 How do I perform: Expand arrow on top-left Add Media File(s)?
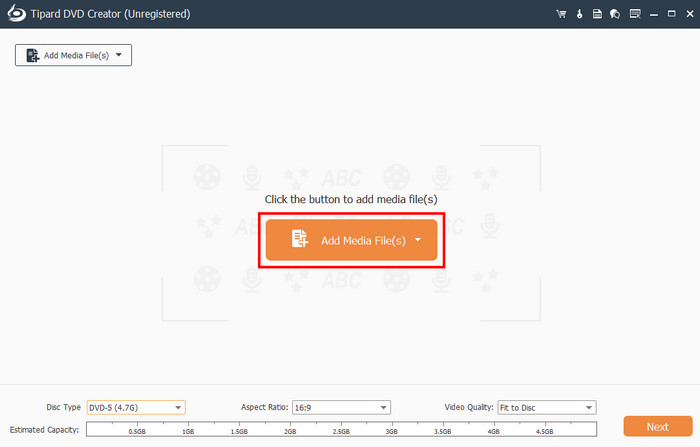[x=119, y=55]
